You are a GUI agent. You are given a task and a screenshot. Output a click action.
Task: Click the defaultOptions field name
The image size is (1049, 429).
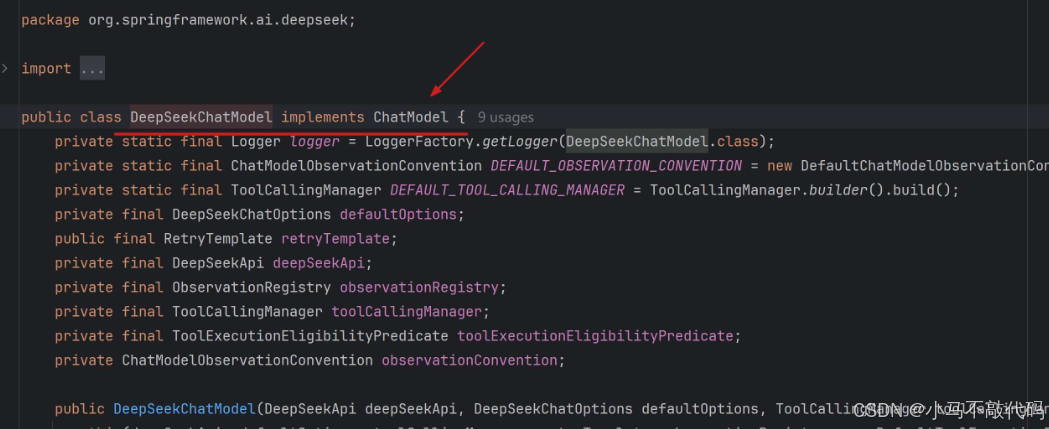click(398, 215)
